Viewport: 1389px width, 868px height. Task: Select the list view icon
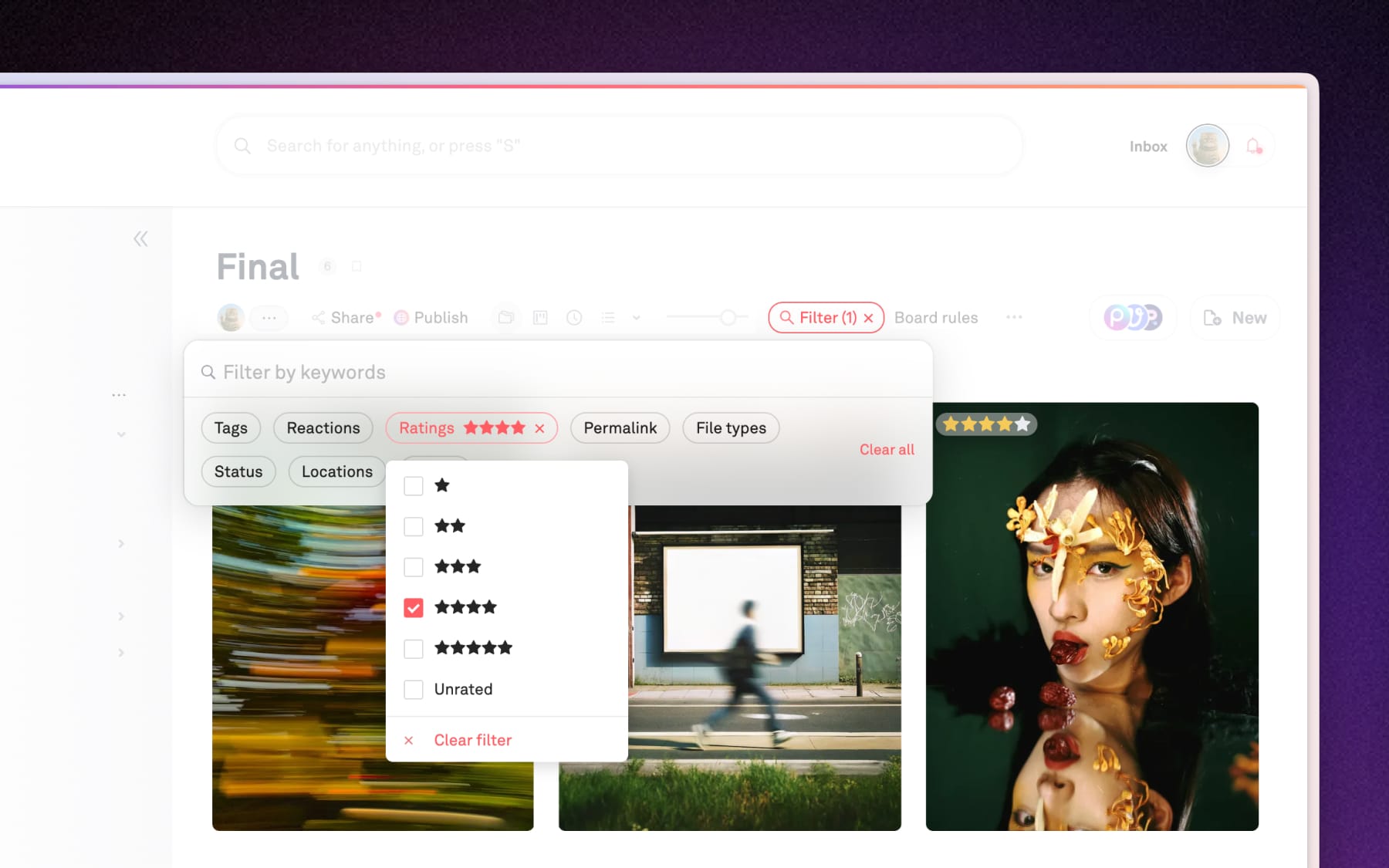tap(608, 318)
